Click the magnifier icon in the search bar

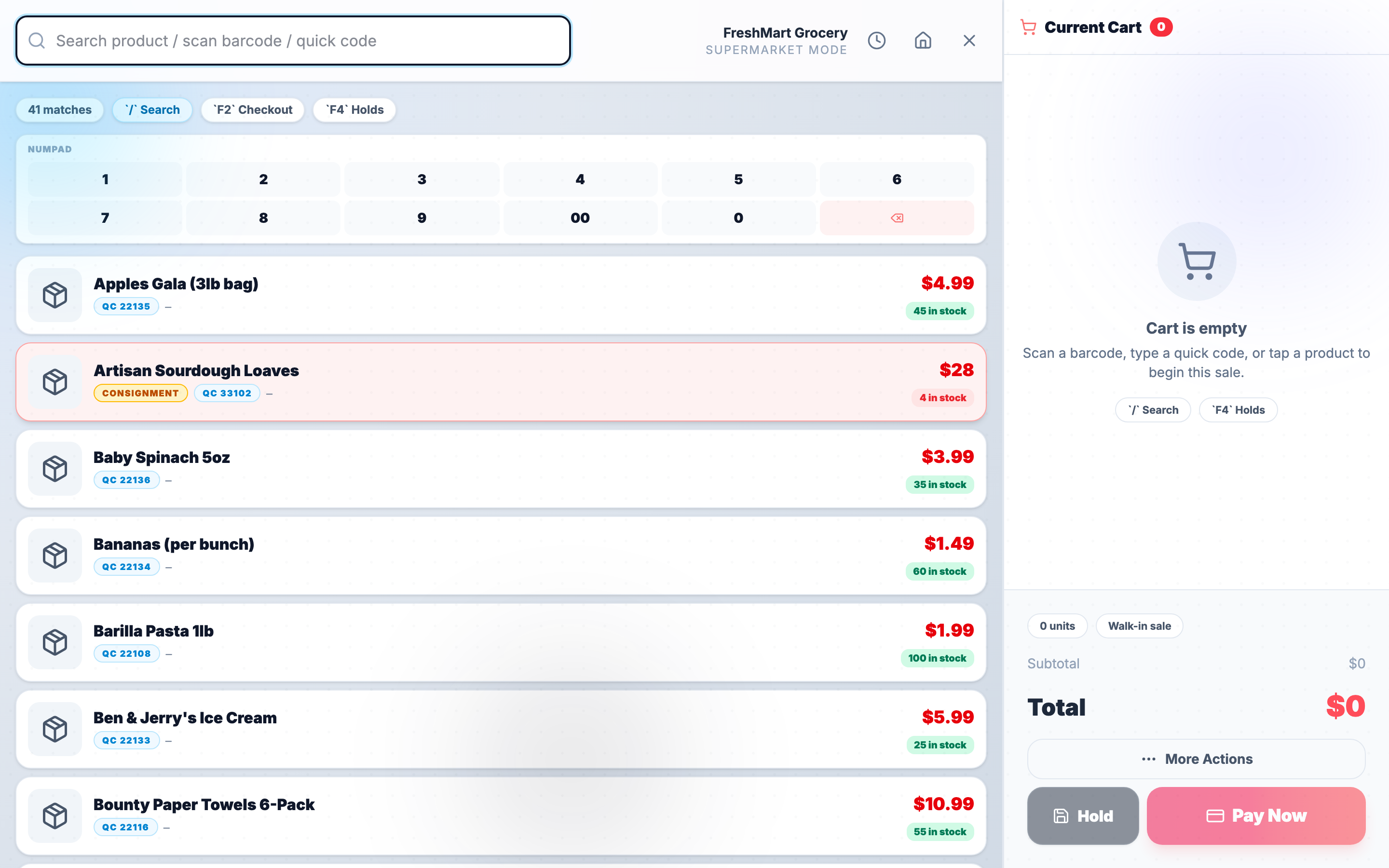[37, 40]
